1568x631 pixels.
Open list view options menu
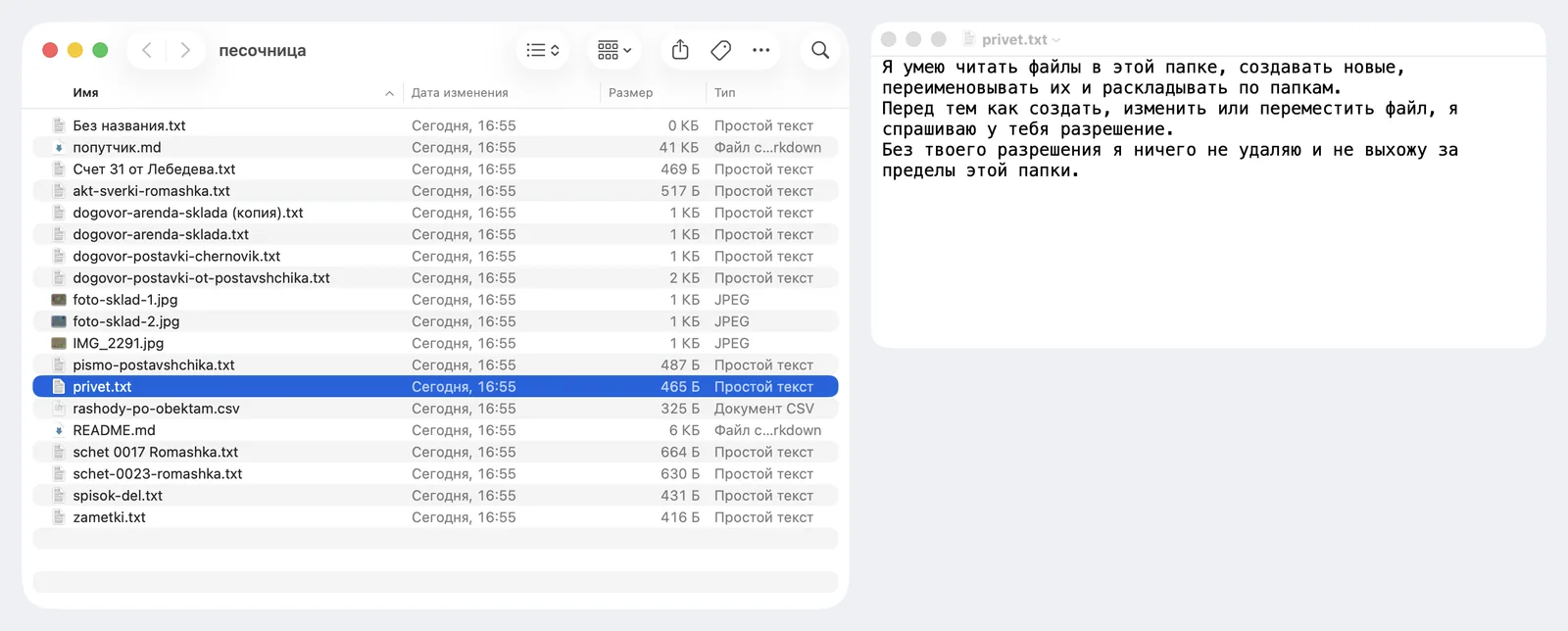(x=543, y=50)
